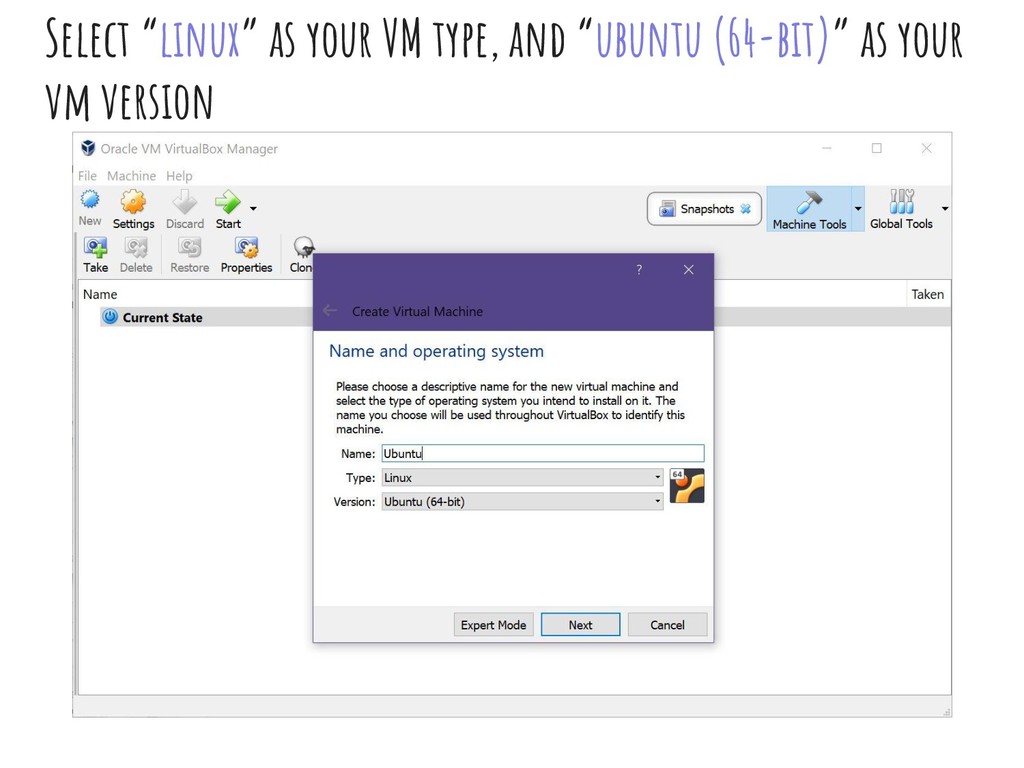Click the Clone sheep icon
Image resolution: width=1024 pixels, height=768 pixels.
click(303, 248)
